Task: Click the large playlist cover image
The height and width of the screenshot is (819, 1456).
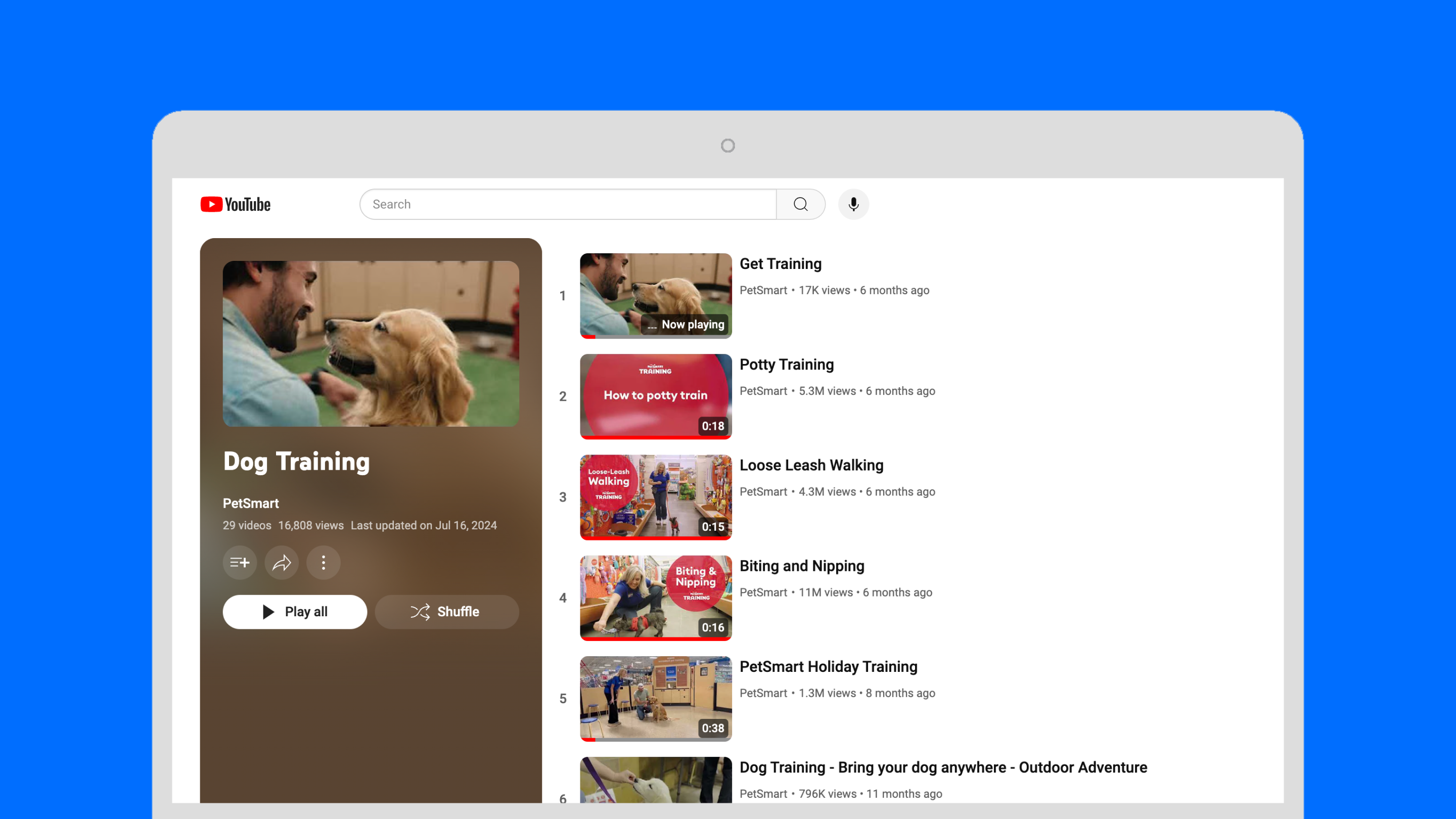Action: (371, 344)
